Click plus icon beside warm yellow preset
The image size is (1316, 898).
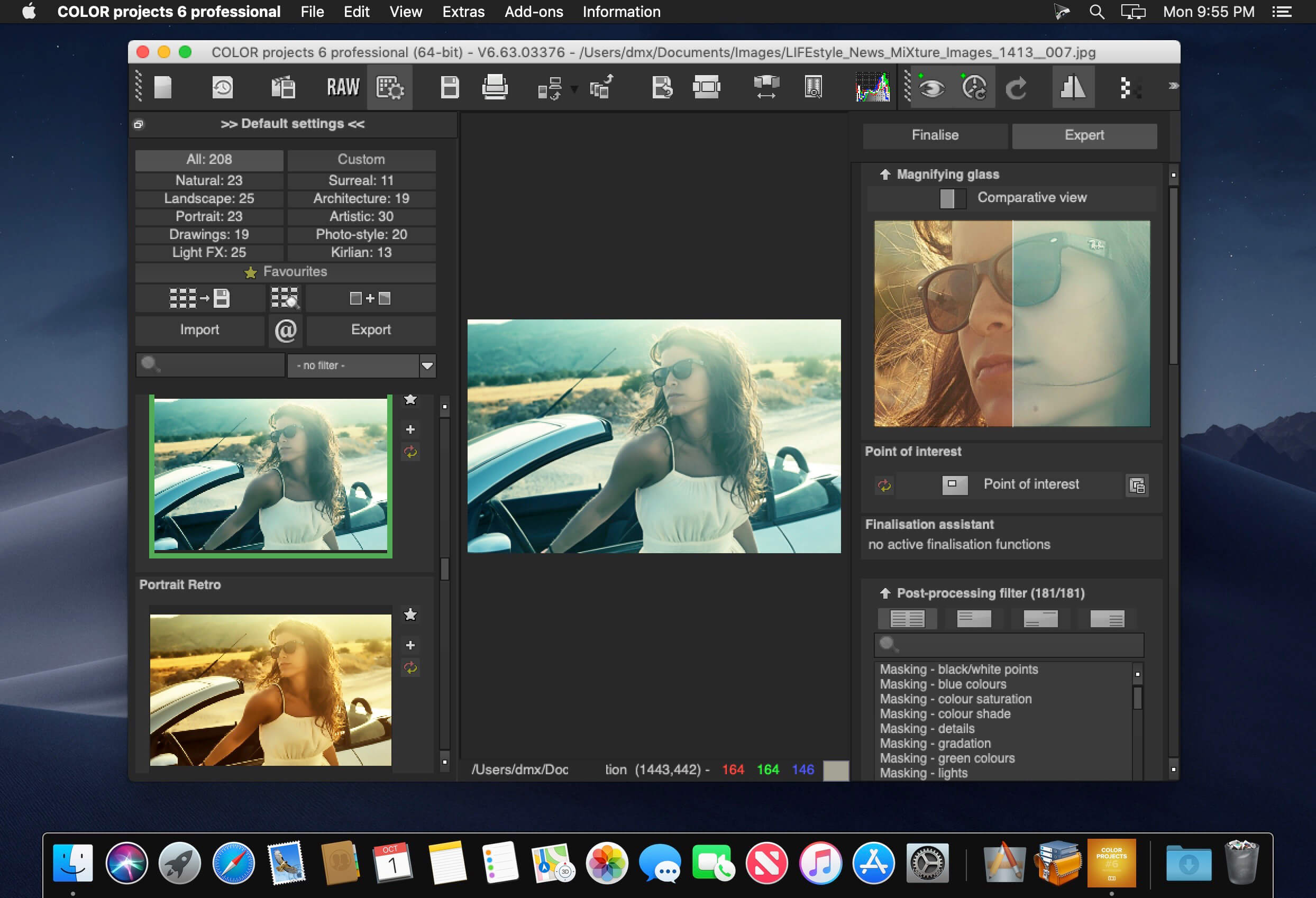coord(410,645)
